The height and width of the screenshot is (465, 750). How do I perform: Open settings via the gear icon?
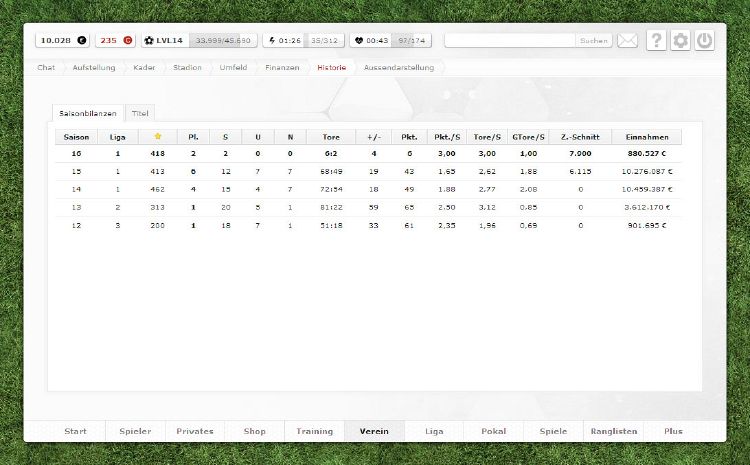tap(680, 41)
